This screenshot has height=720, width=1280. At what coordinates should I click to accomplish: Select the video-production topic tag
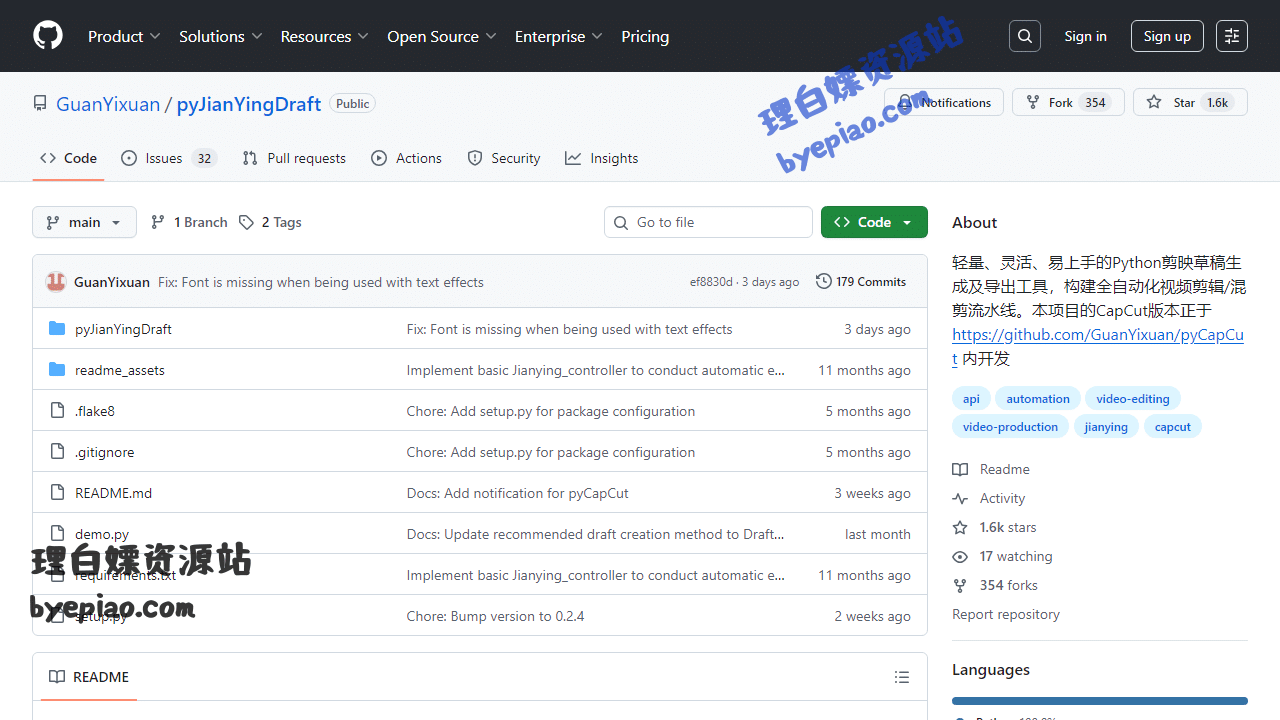coord(1010,427)
